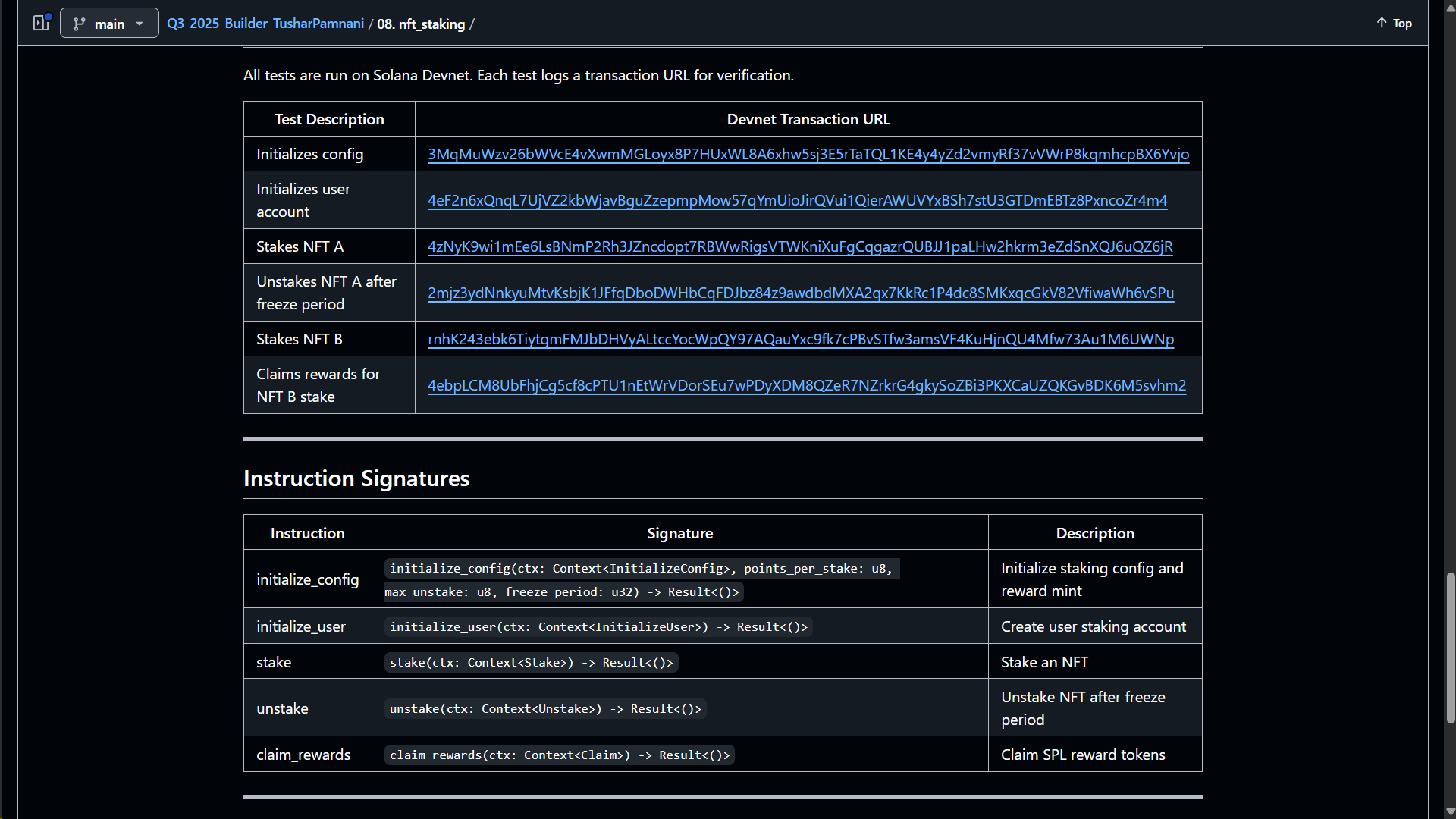Click the up arrow icon beside Top
1456x819 pixels.
coord(1382,23)
